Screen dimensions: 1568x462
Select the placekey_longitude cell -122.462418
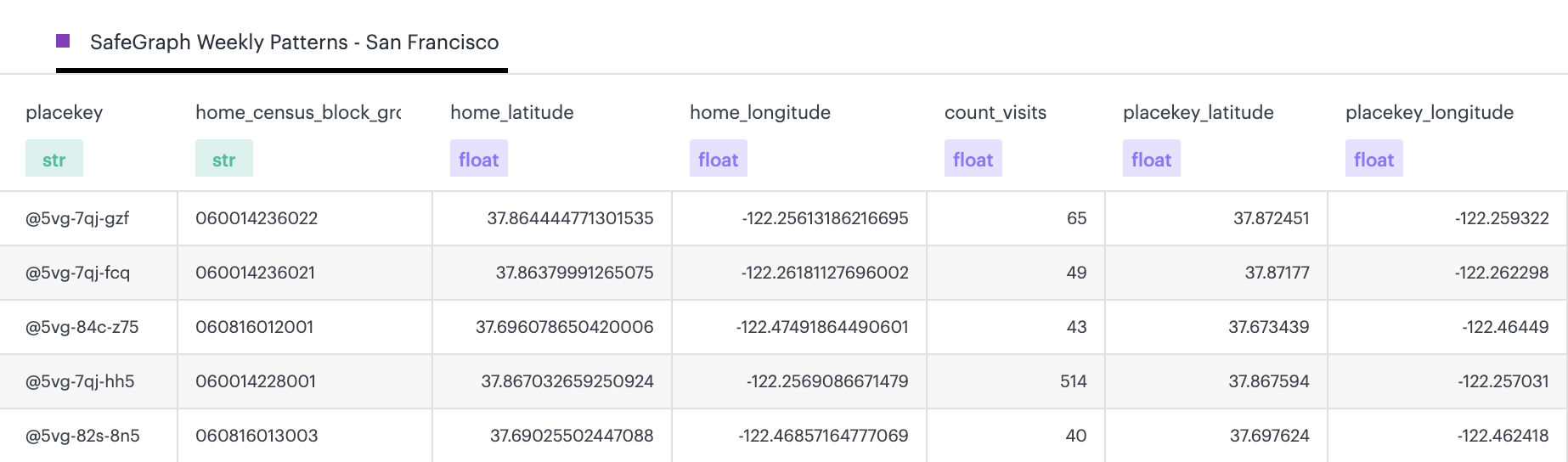1503,436
